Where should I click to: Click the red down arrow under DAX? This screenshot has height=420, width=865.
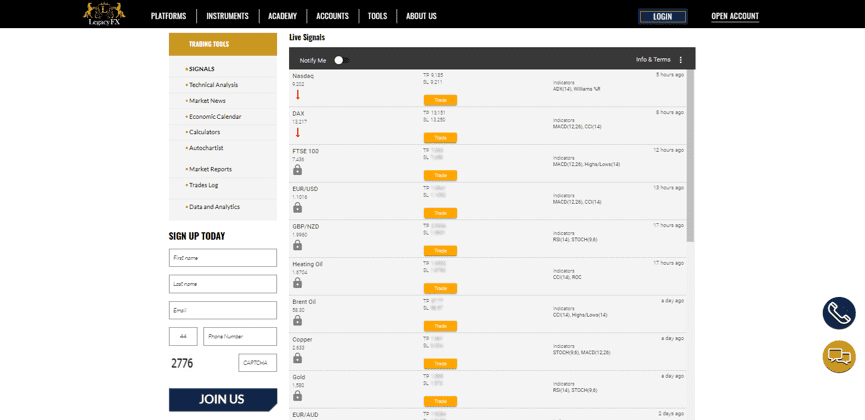(x=297, y=132)
